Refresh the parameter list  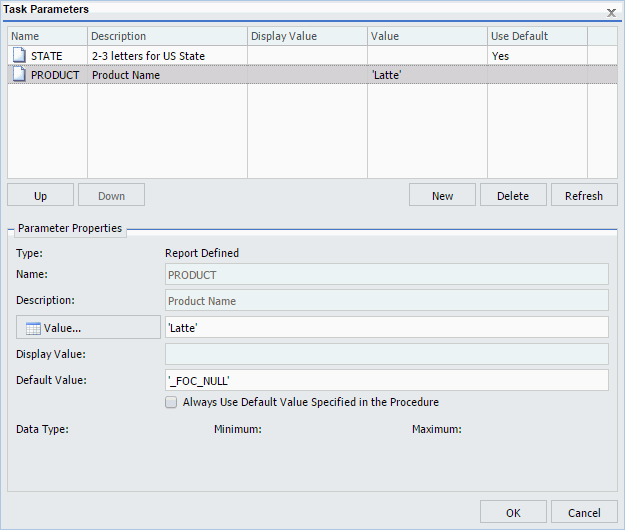[x=584, y=196]
